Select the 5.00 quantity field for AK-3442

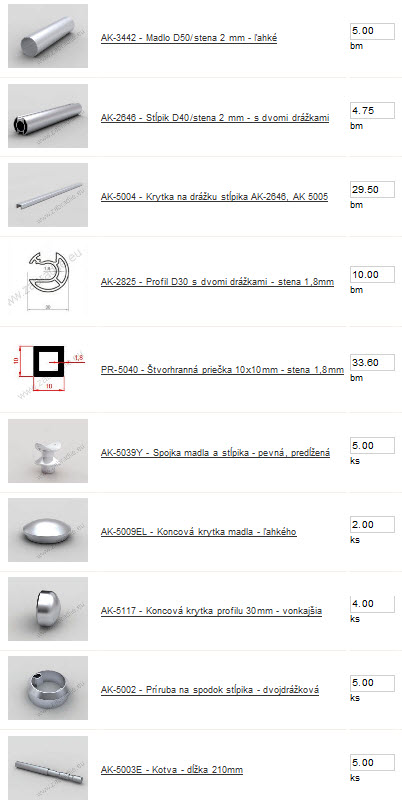[x=372, y=31]
